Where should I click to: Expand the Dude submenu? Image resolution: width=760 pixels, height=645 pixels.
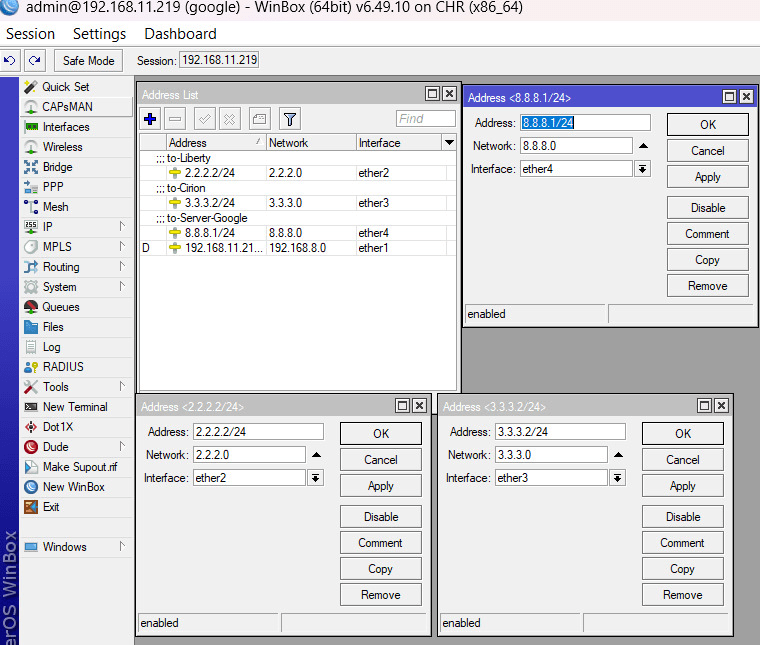(x=77, y=447)
